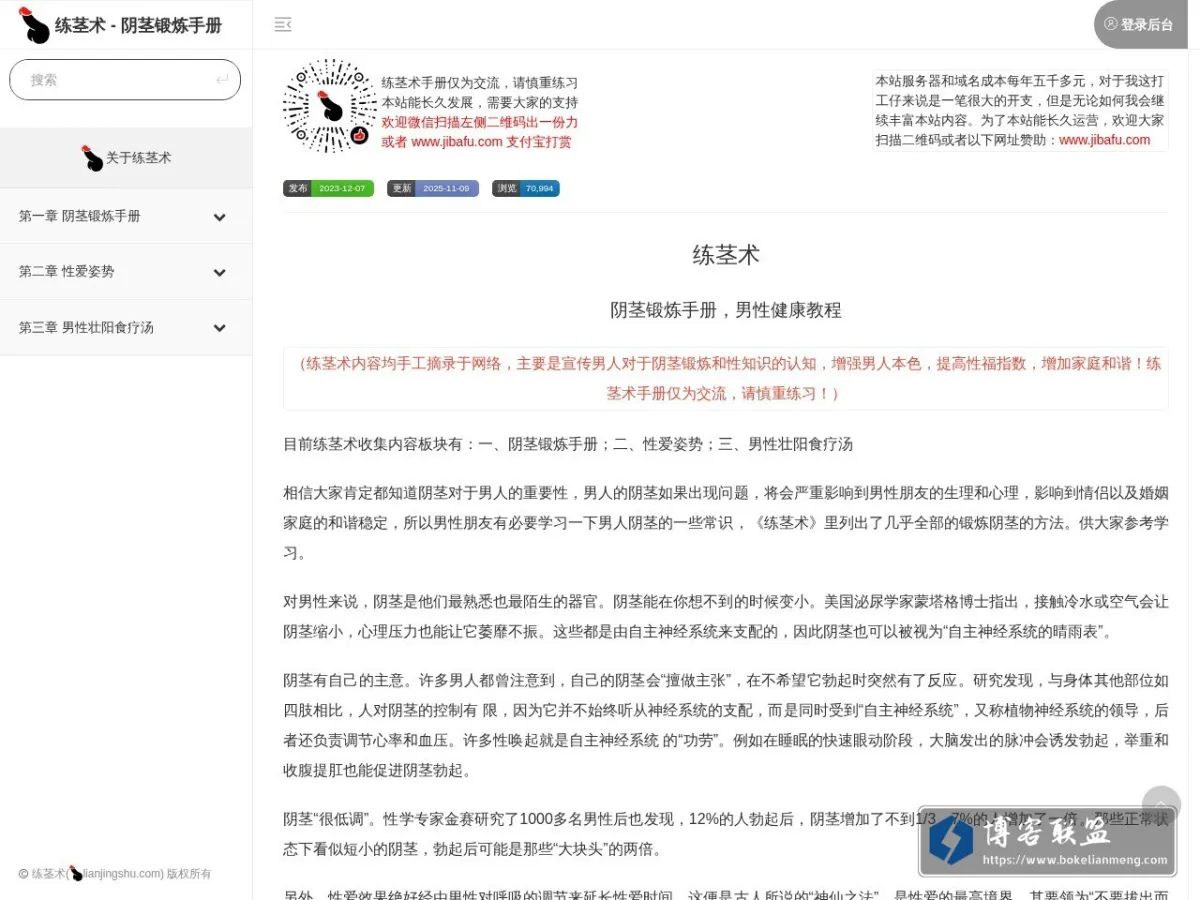This screenshot has width=1200, height=900.
Task: Click the site logo icon in the header
Action: (34, 25)
